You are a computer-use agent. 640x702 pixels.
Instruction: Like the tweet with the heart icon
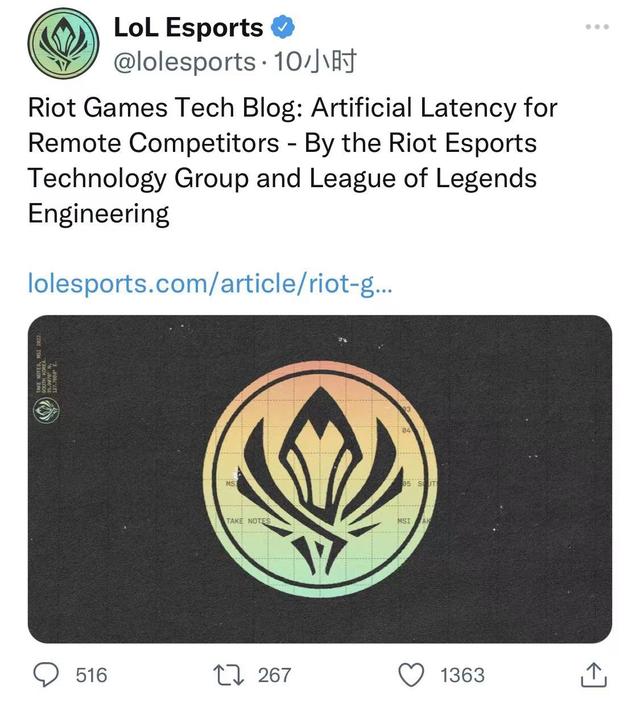411,675
